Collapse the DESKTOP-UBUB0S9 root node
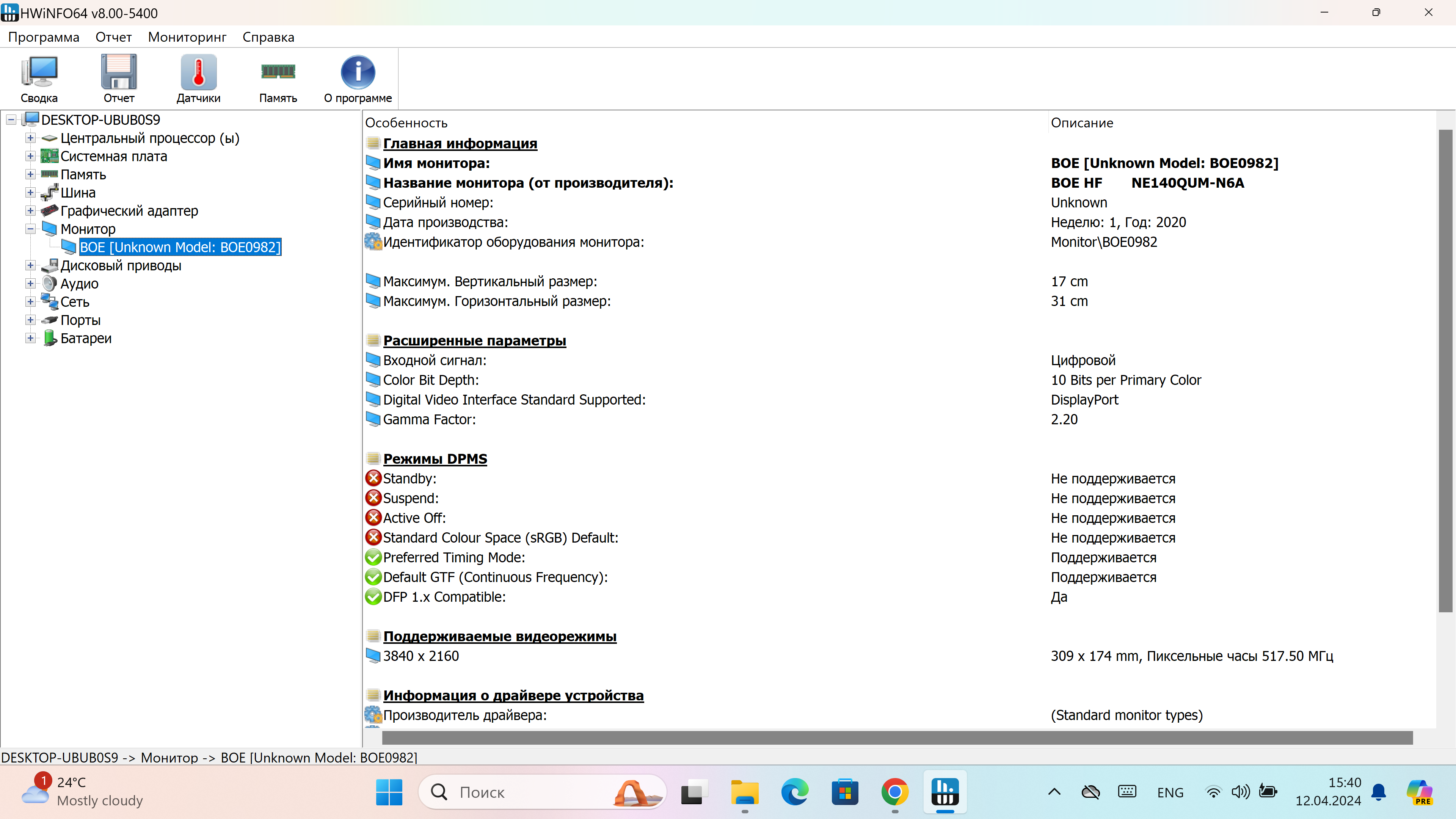Screen dimensions: 1456x819 pos(11,120)
